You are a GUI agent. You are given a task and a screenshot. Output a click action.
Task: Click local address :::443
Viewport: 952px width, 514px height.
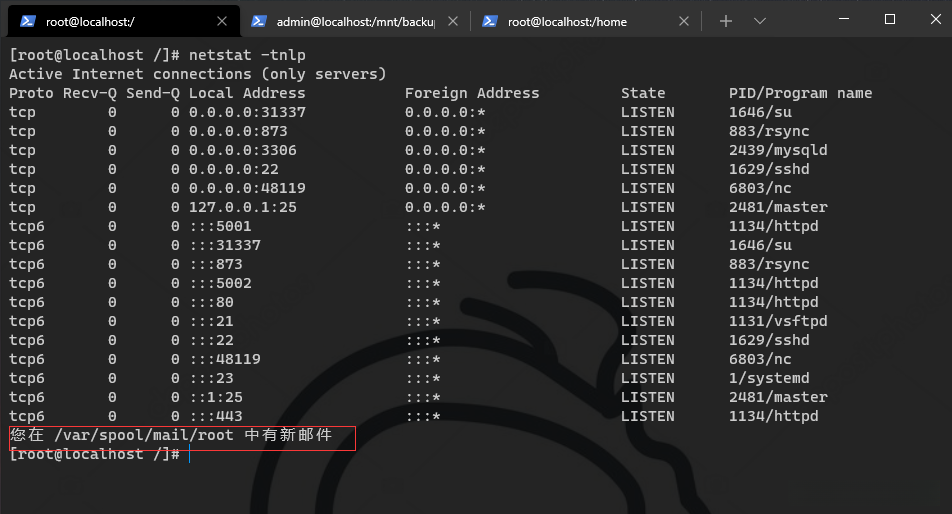coord(216,416)
